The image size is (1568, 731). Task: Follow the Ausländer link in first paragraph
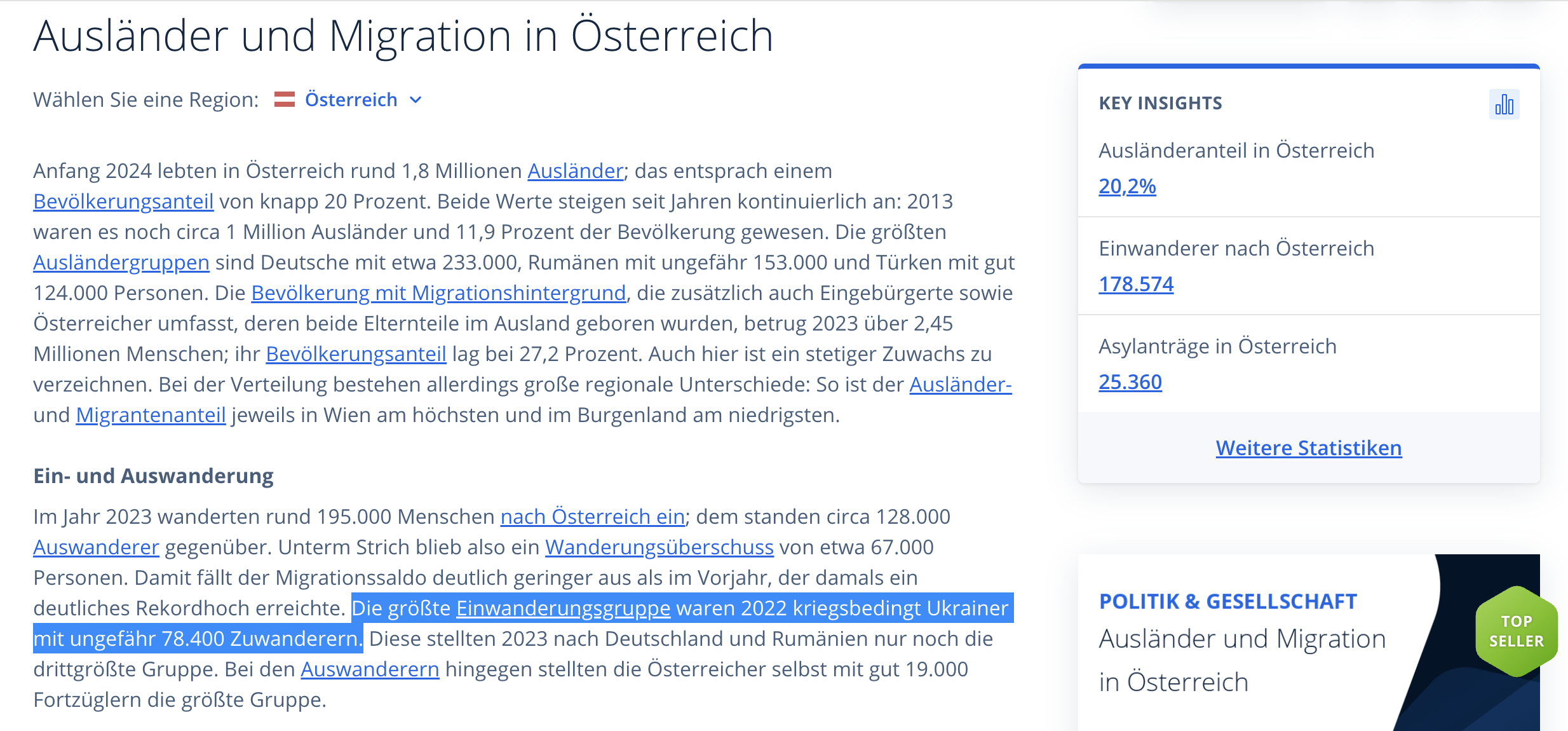[575, 171]
